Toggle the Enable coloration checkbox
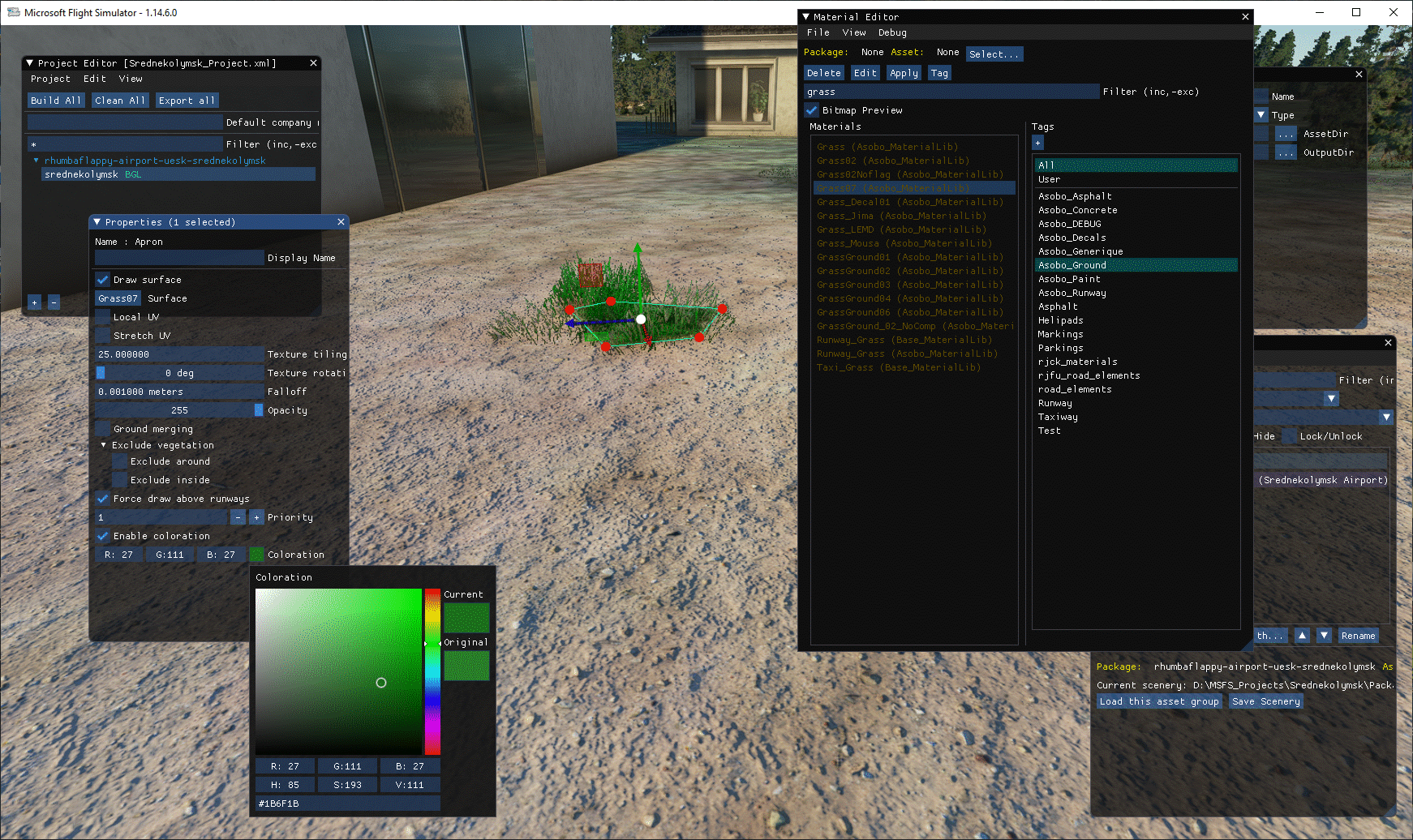Image resolution: width=1413 pixels, height=840 pixels. 103,536
